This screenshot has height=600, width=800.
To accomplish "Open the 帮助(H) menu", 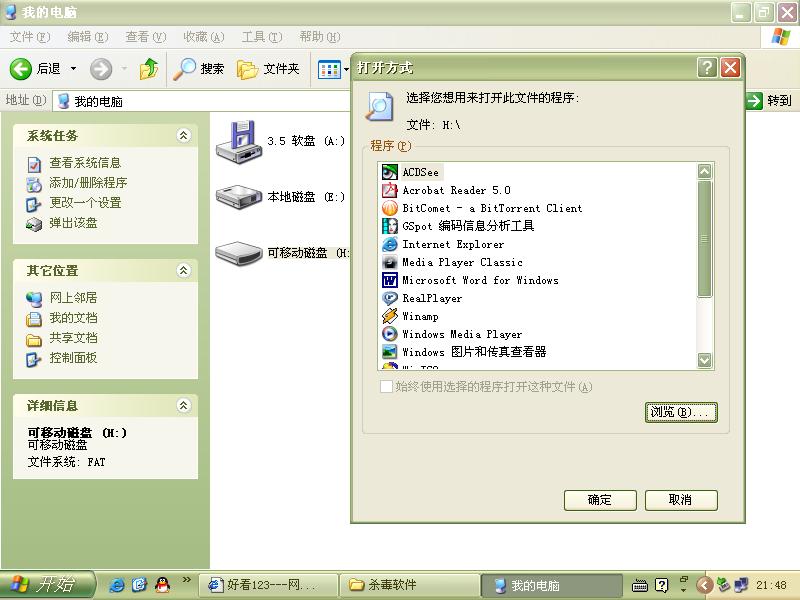I will [x=320, y=37].
